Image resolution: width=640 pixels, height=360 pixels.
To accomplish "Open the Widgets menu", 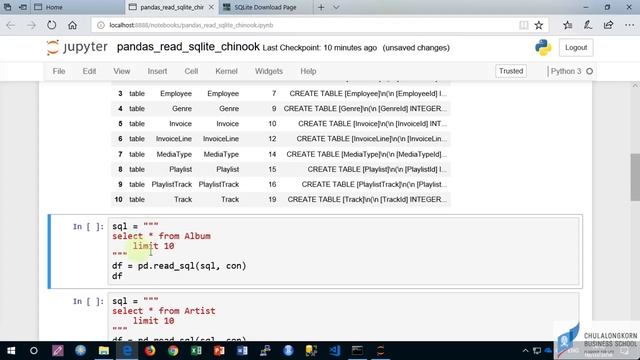I will (269, 71).
